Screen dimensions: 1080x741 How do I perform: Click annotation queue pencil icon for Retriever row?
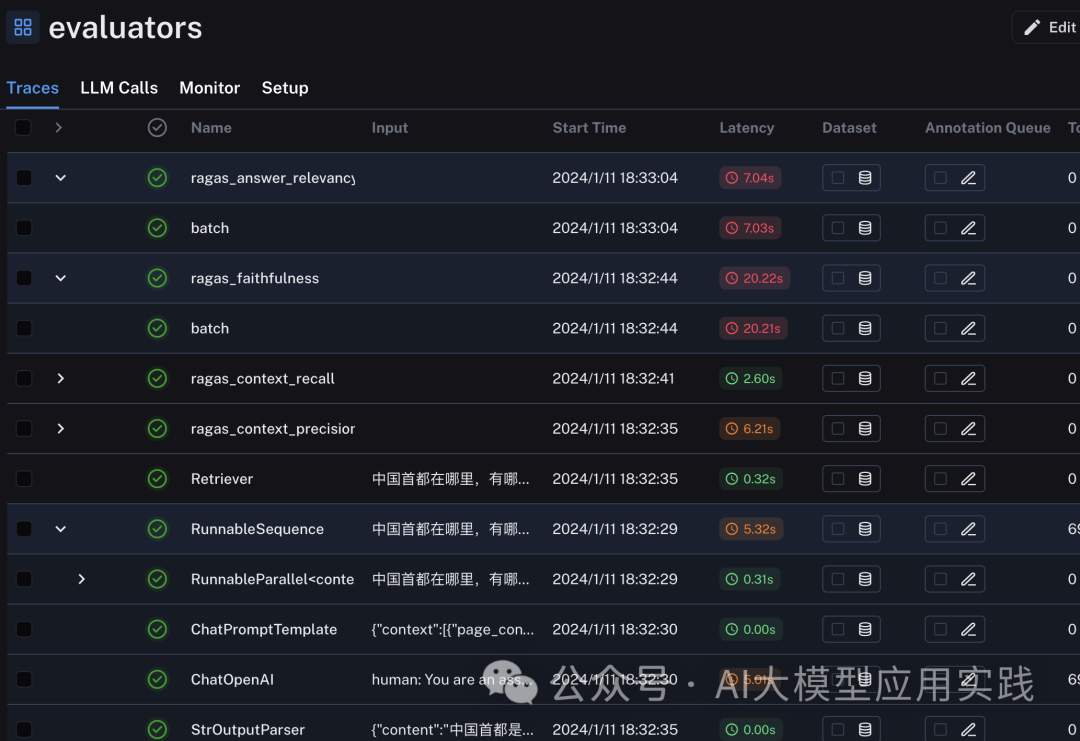point(968,479)
